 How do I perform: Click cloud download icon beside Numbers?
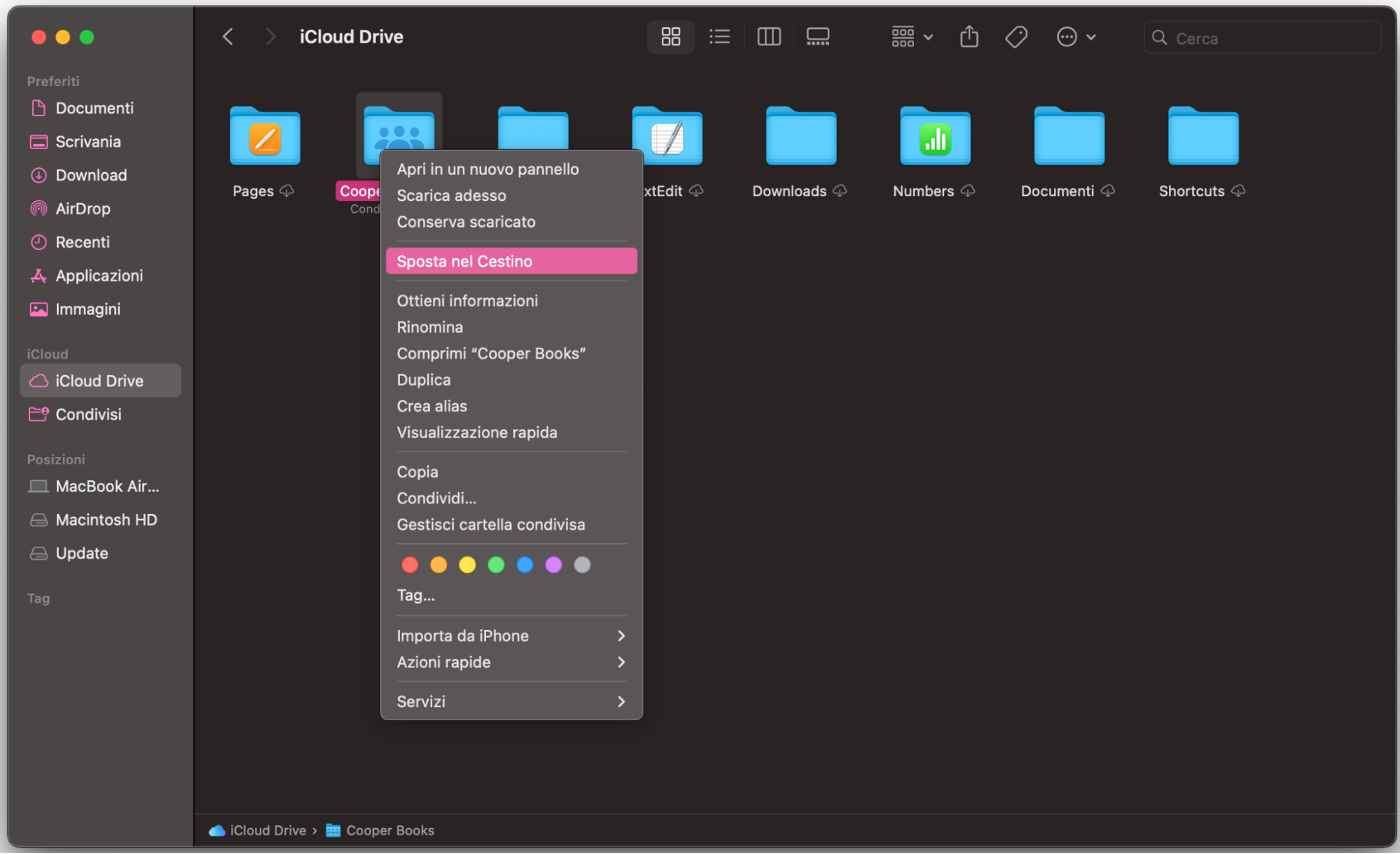967,191
